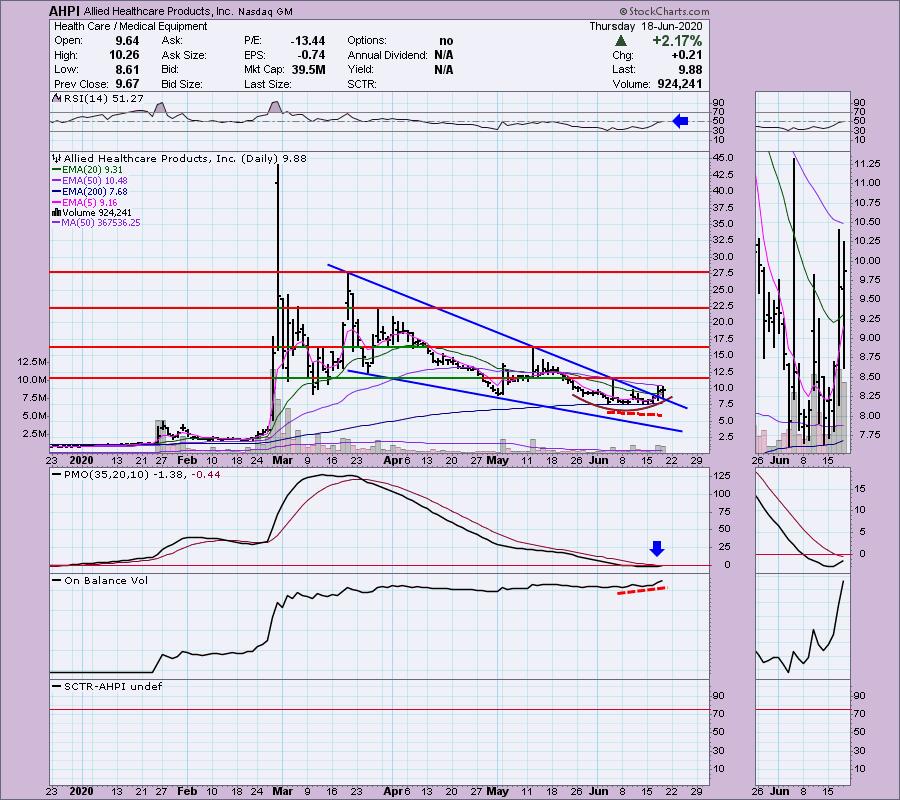This screenshot has height=800, width=900.
Task: Click N/A next to Annual Dividend
Action: click(444, 55)
